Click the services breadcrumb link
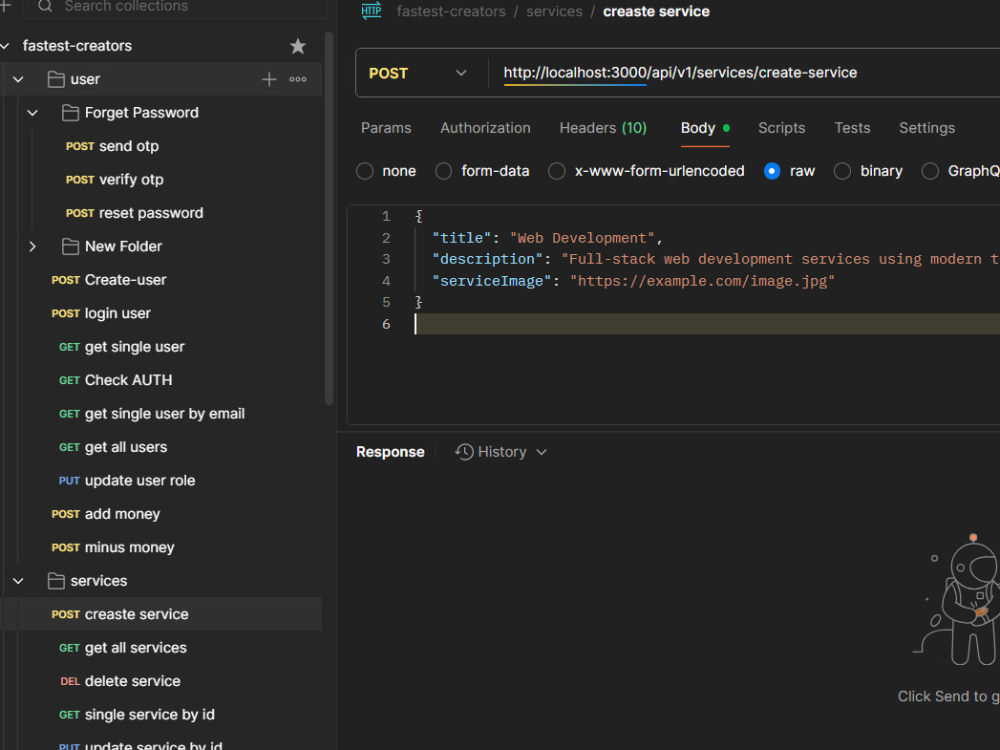The image size is (1000, 750). pos(554,11)
